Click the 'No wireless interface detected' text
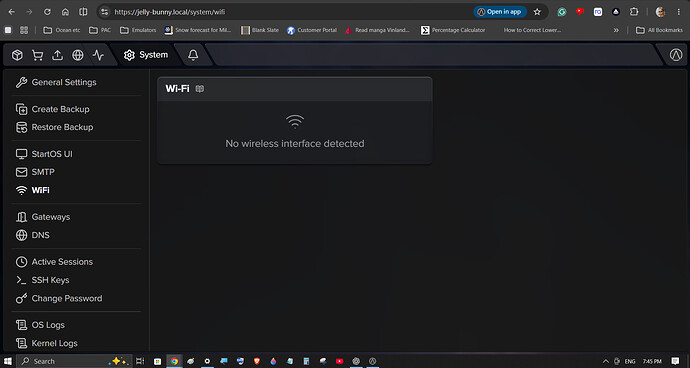This screenshot has width=690, height=368. click(x=295, y=144)
